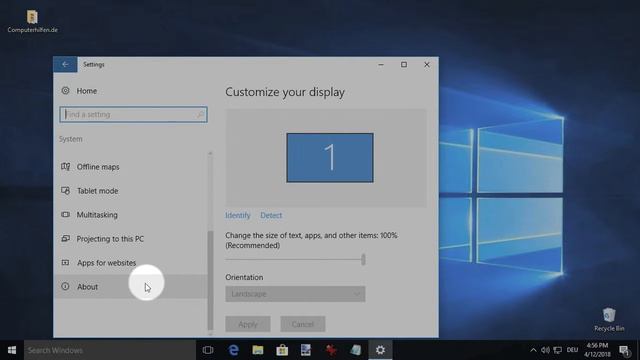Select the Tablet mode icon
This screenshot has height=360, width=640.
point(65,191)
